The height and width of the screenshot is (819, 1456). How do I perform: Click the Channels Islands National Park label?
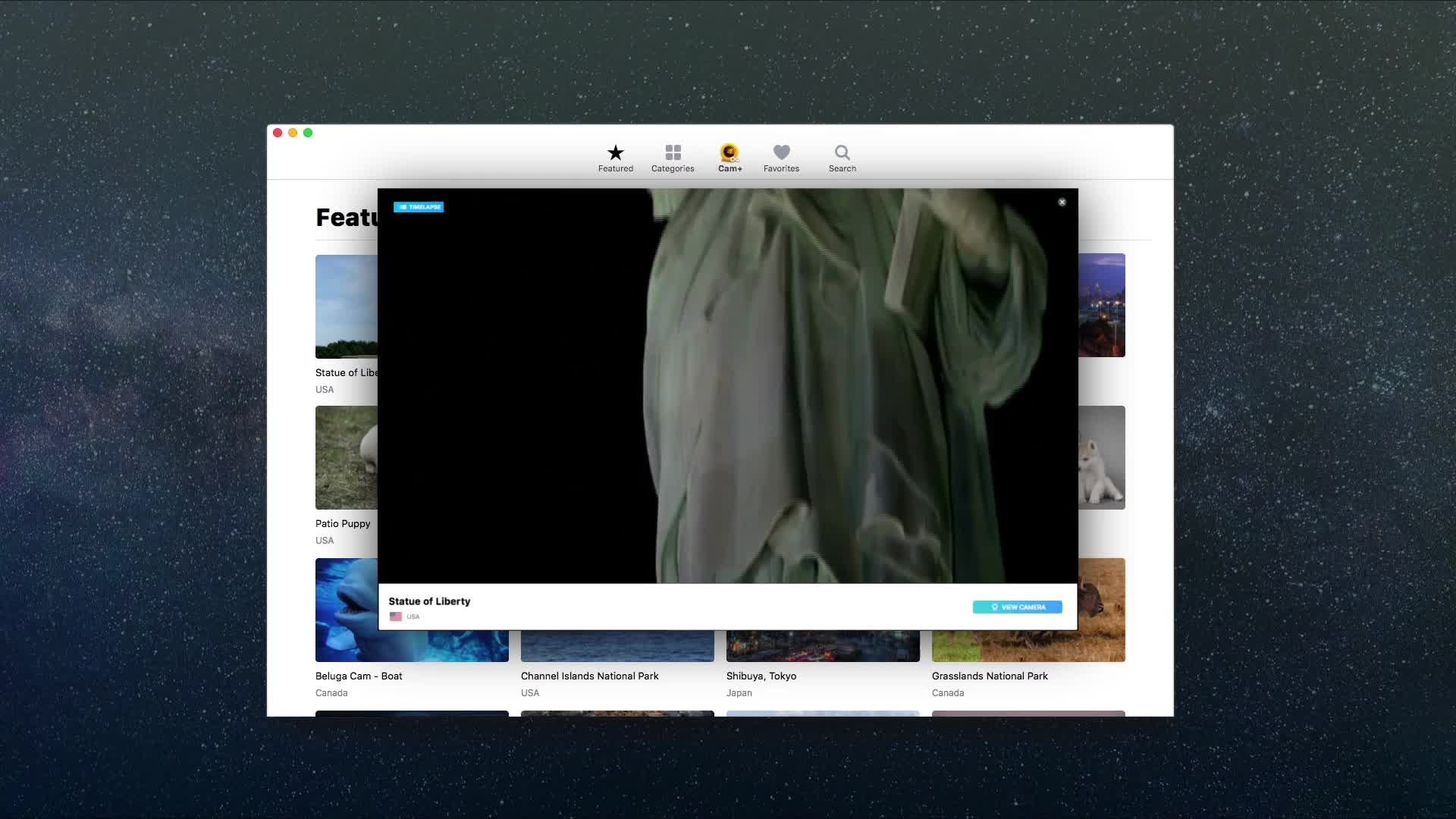click(x=589, y=676)
